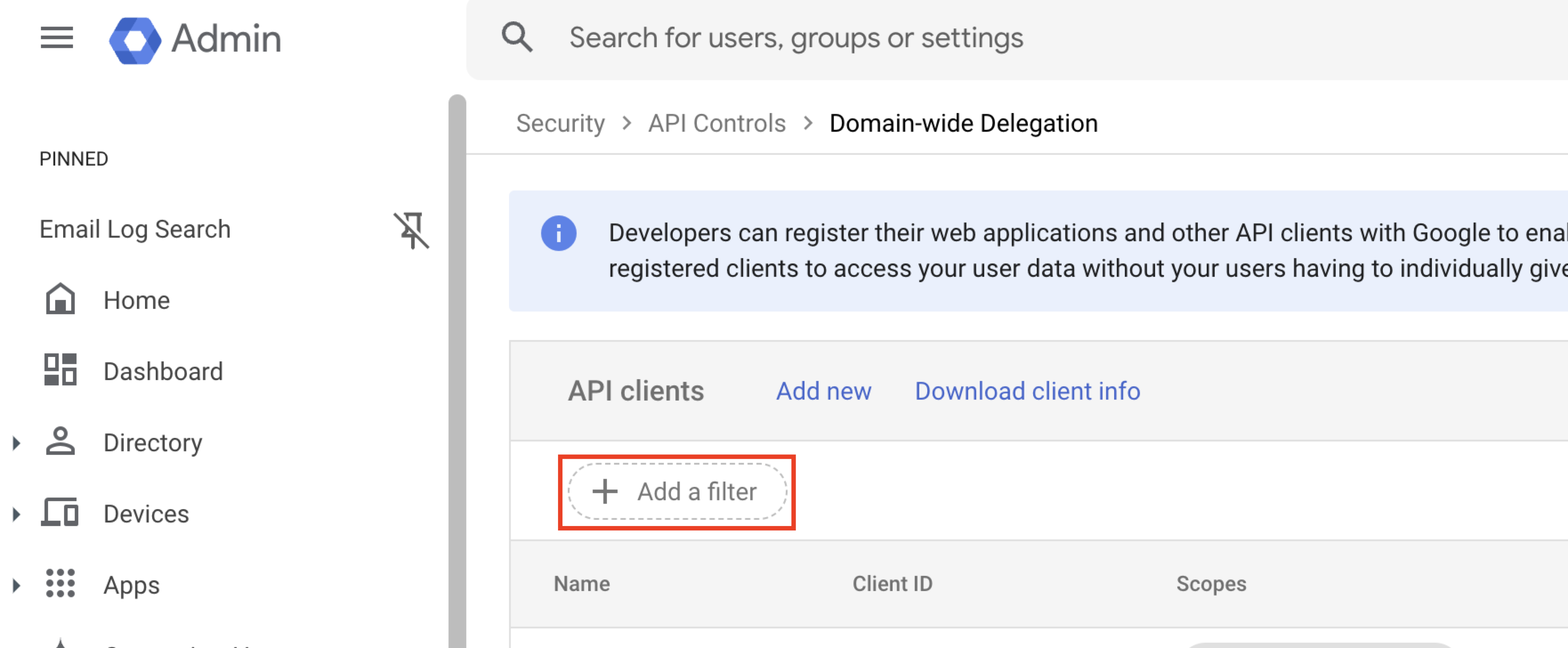Open Email Log Search pinned item
The image size is (1568, 648).
tap(135, 230)
